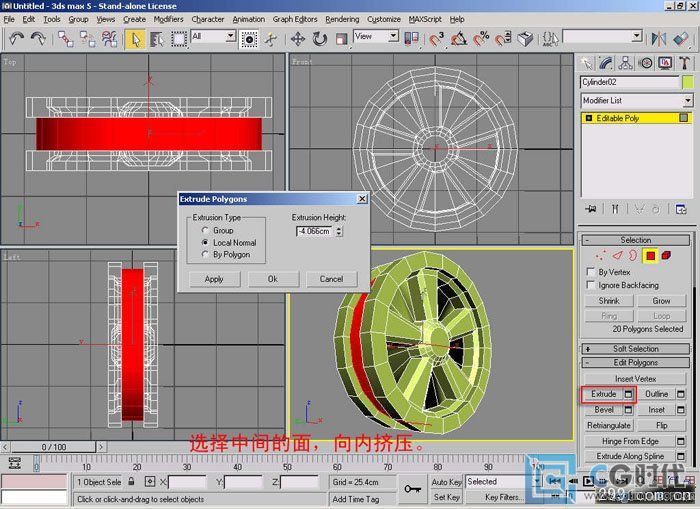The image size is (700, 509).
Task: Open the named selection sets dropdown
Action: pyautogui.click(x=637, y=36)
